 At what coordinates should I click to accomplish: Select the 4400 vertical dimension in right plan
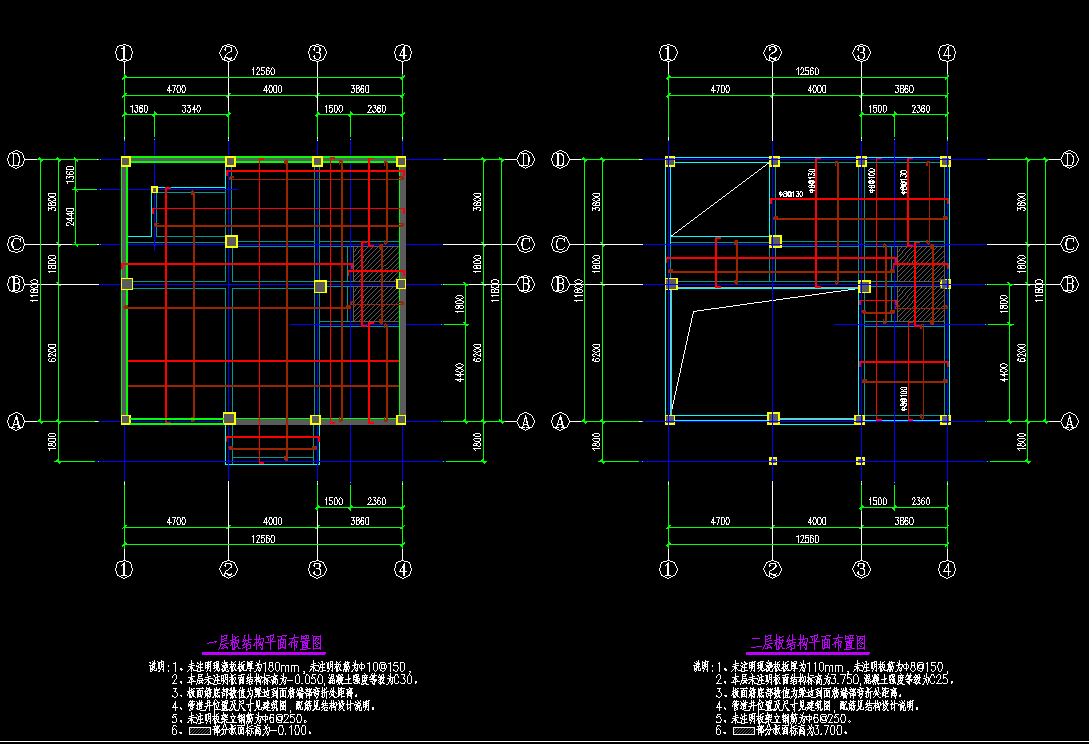[x=1004, y=372]
